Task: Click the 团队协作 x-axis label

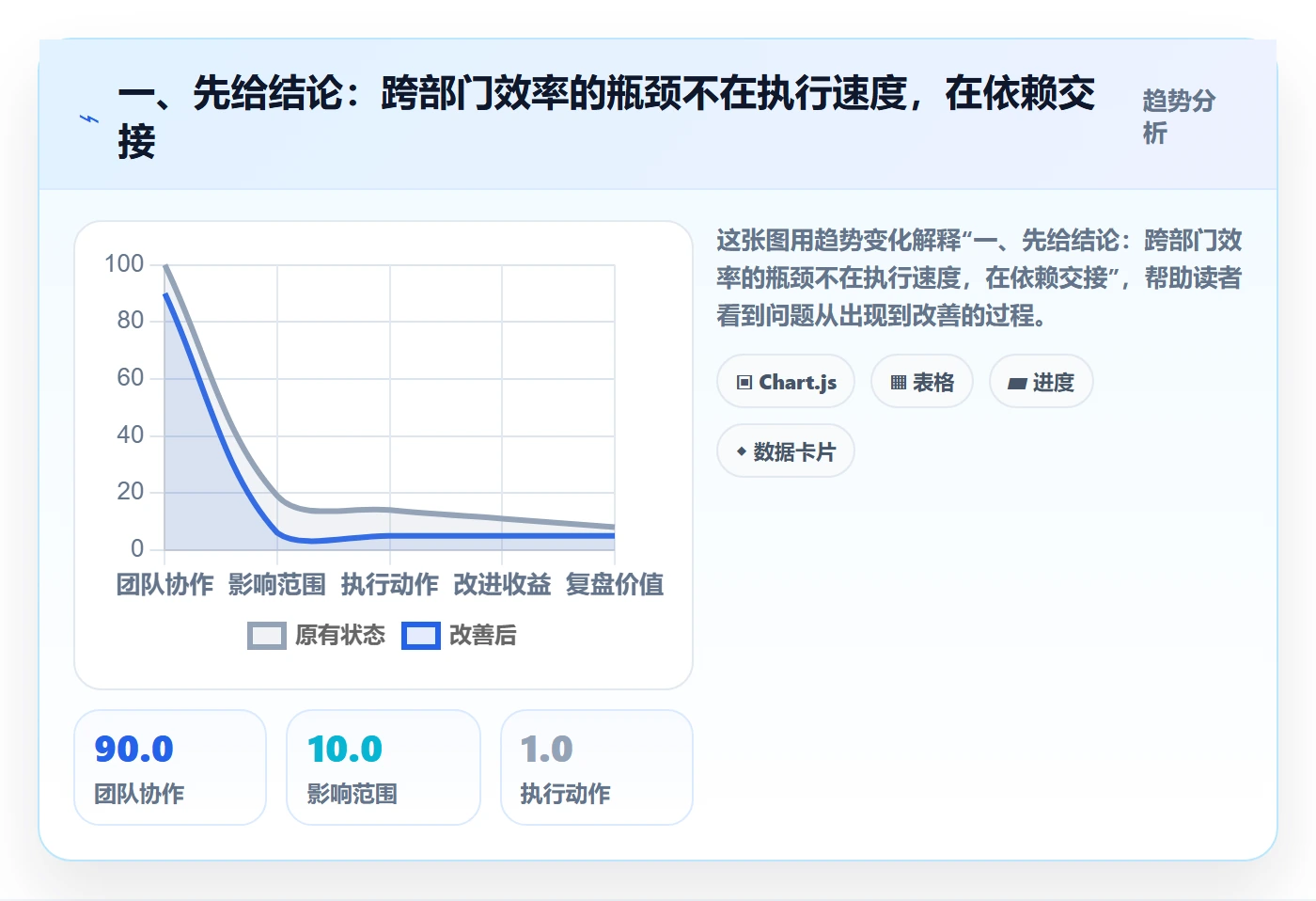Action: click(164, 584)
